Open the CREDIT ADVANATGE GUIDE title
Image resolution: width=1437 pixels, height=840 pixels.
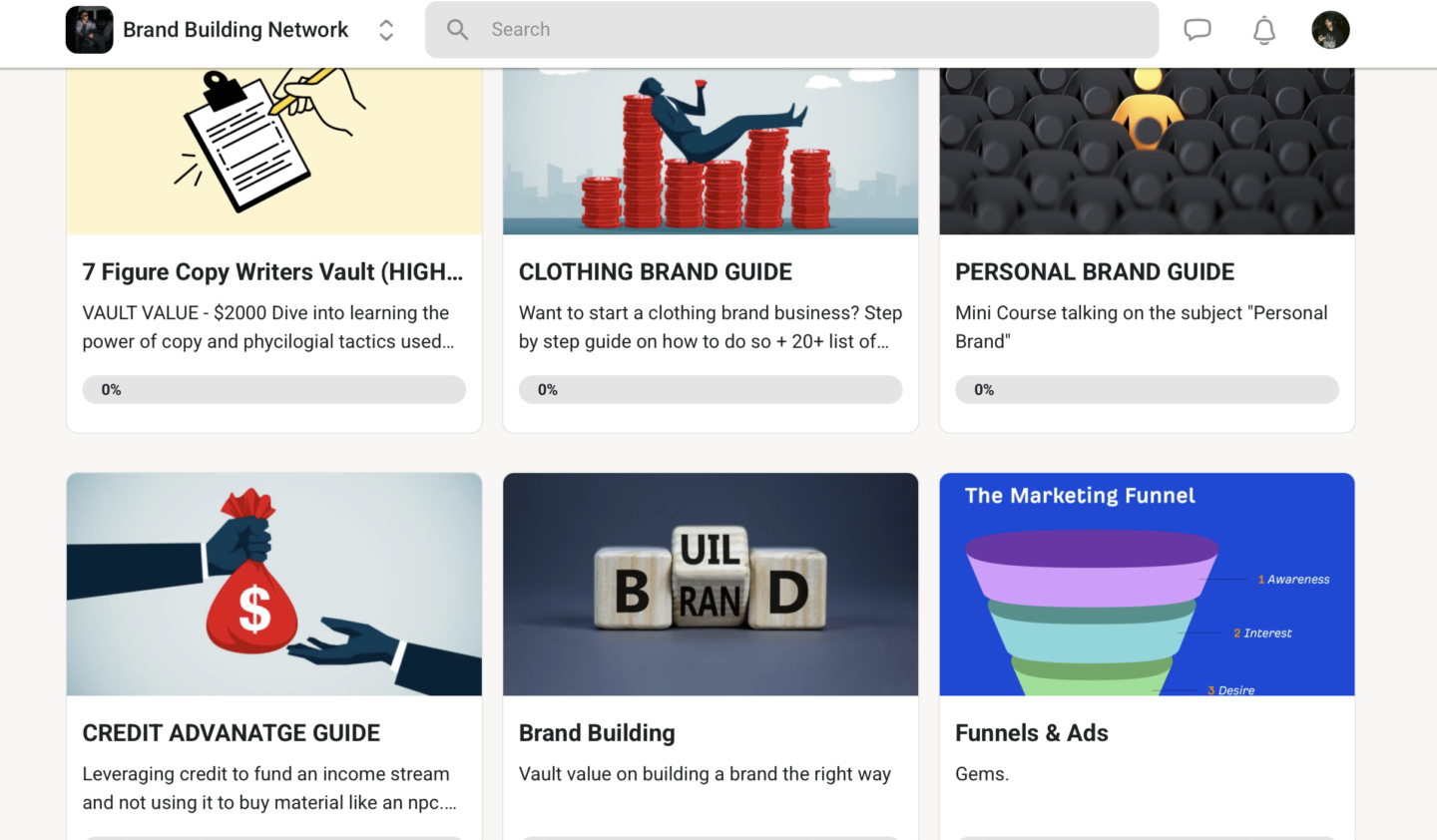[232, 733]
